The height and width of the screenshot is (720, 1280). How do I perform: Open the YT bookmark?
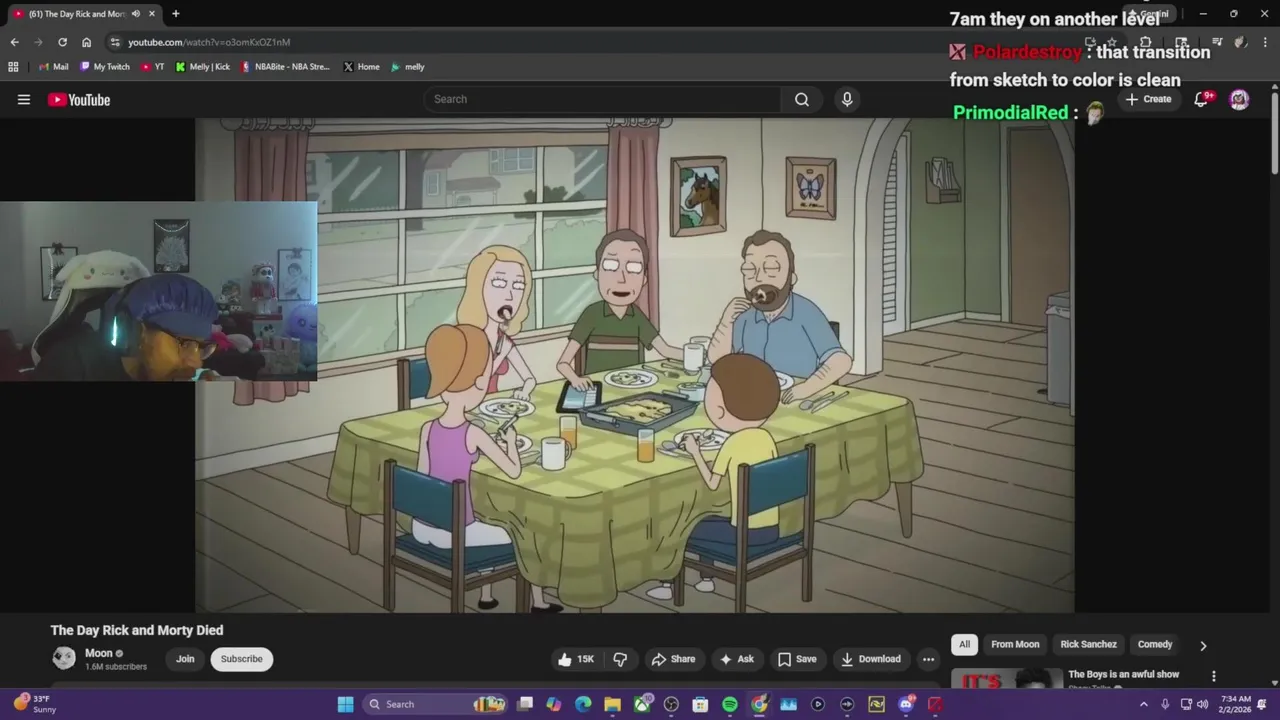[153, 67]
